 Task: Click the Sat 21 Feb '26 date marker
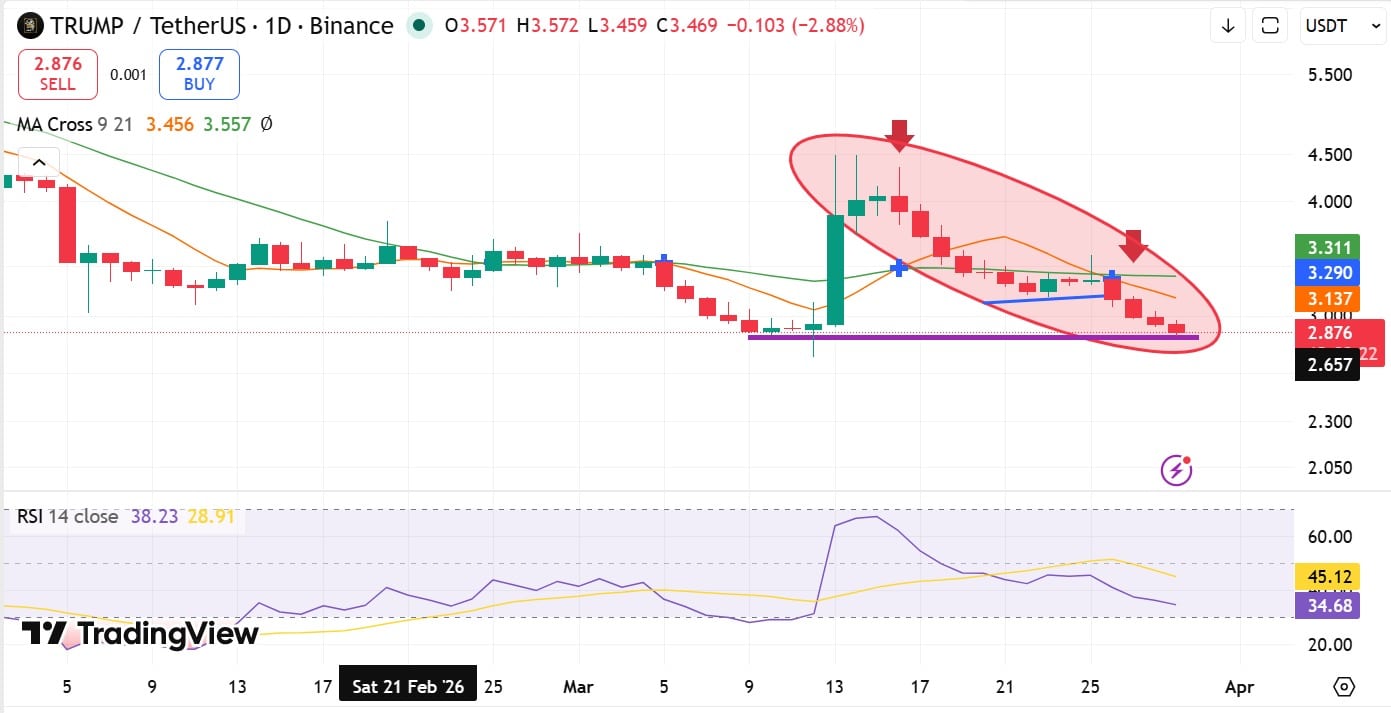(x=407, y=685)
